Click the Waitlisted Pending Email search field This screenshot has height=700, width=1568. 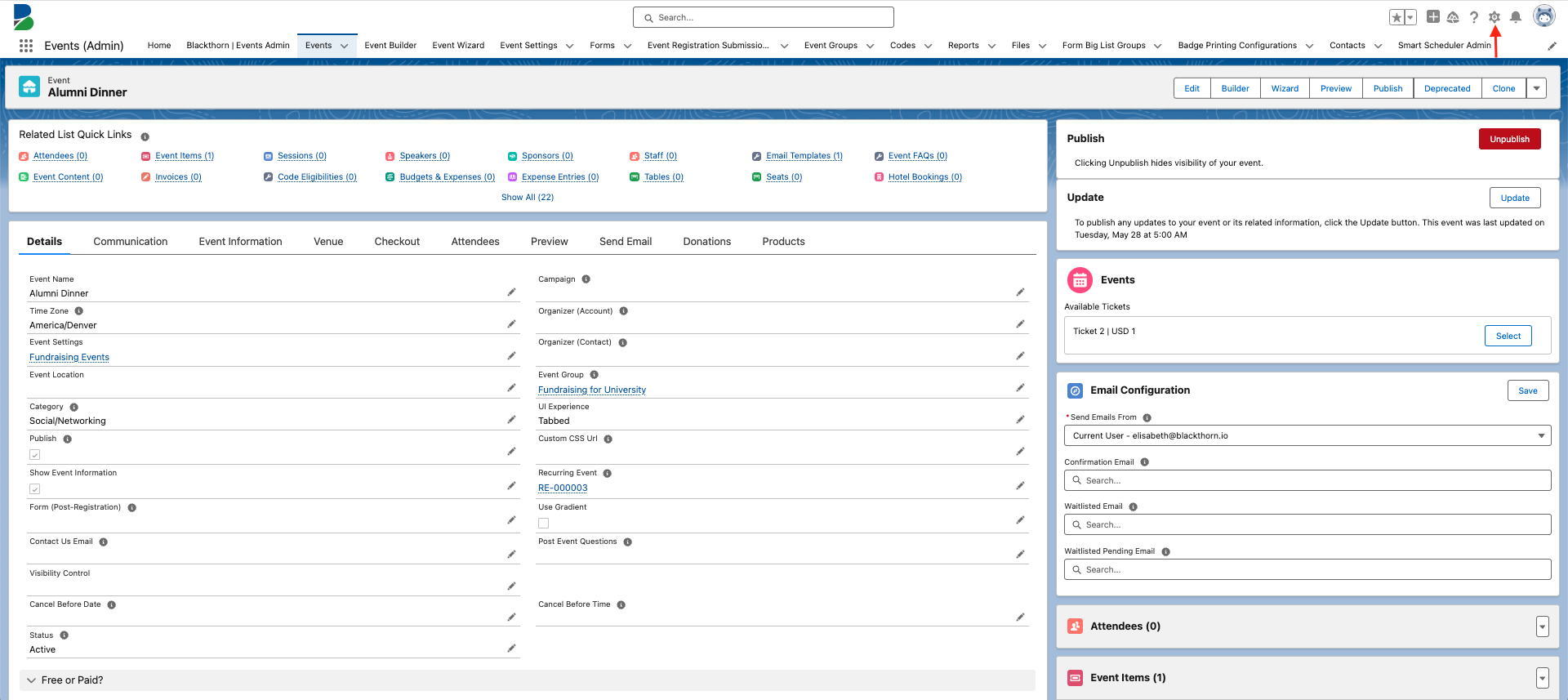pos(1307,569)
